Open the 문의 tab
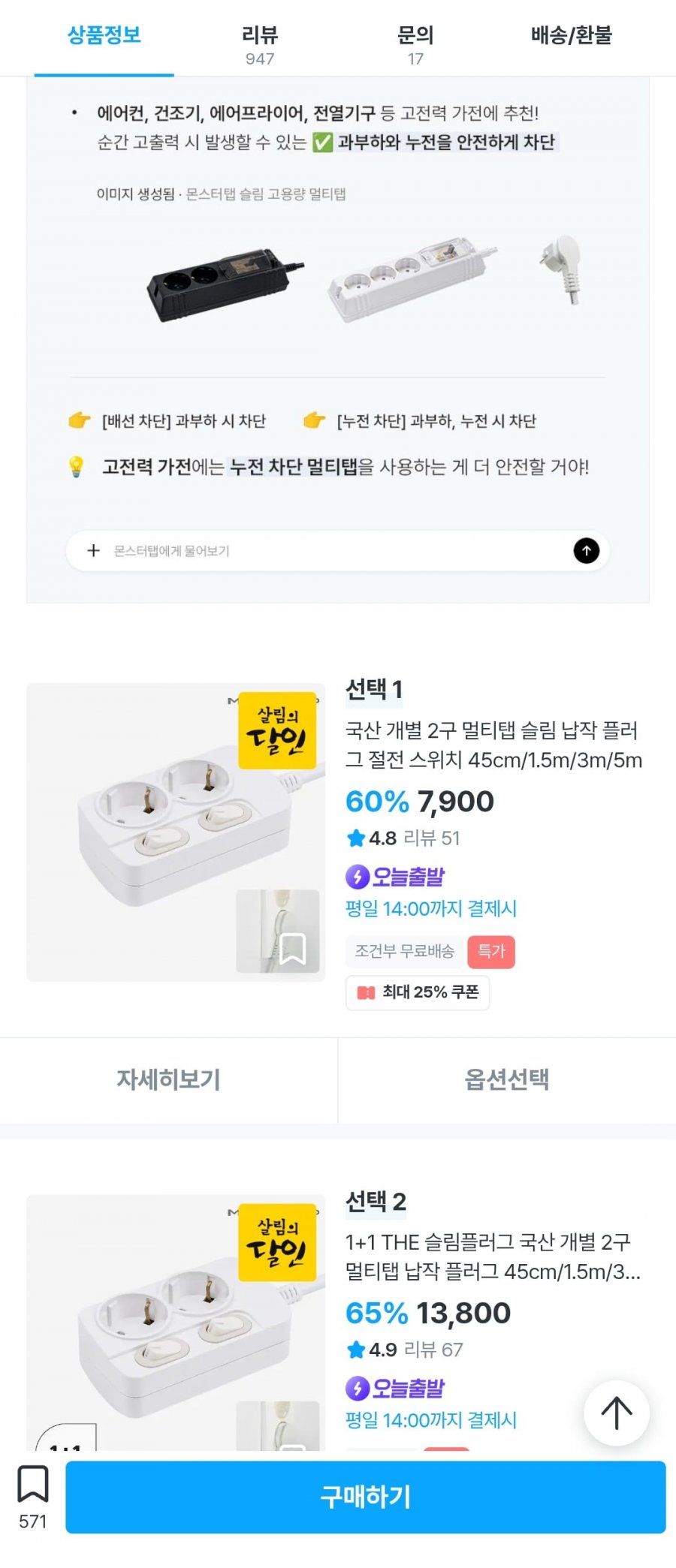Image resolution: width=676 pixels, height=1568 pixels. click(x=415, y=44)
